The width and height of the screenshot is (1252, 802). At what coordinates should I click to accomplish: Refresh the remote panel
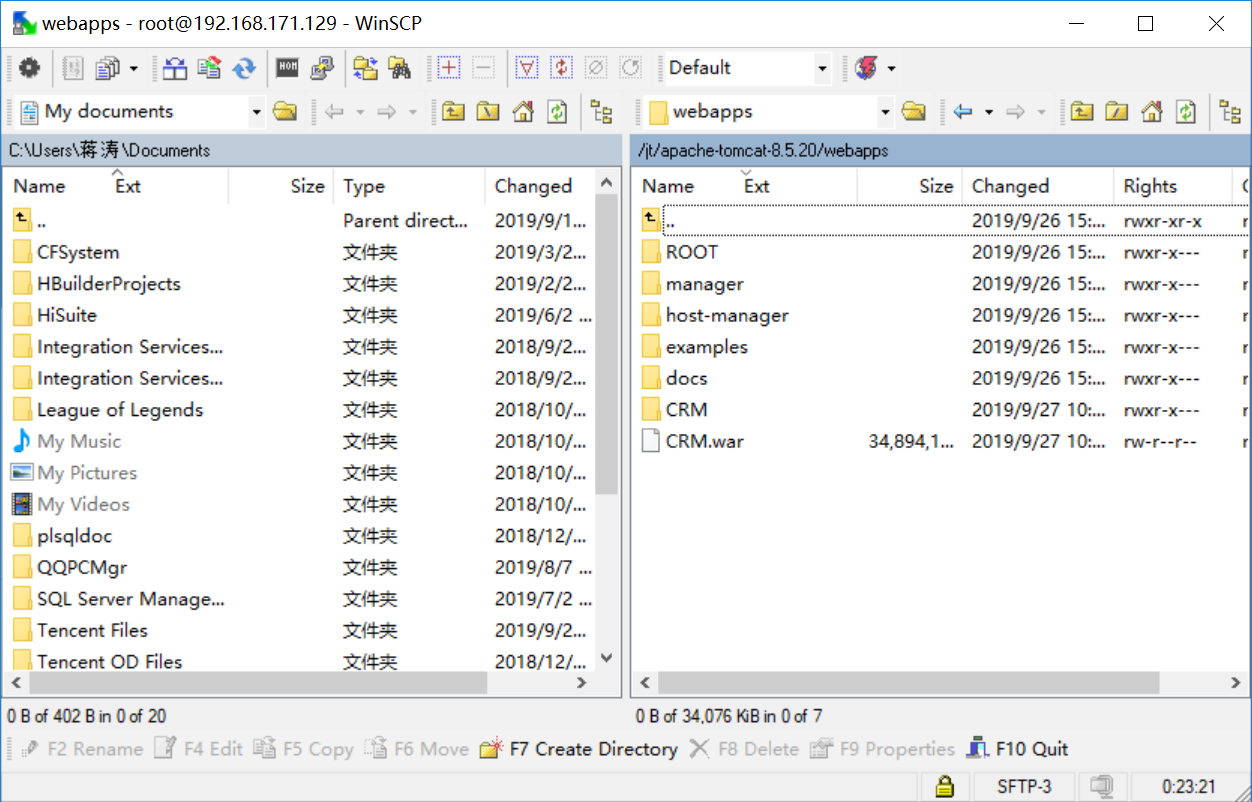[x=1185, y=111]
